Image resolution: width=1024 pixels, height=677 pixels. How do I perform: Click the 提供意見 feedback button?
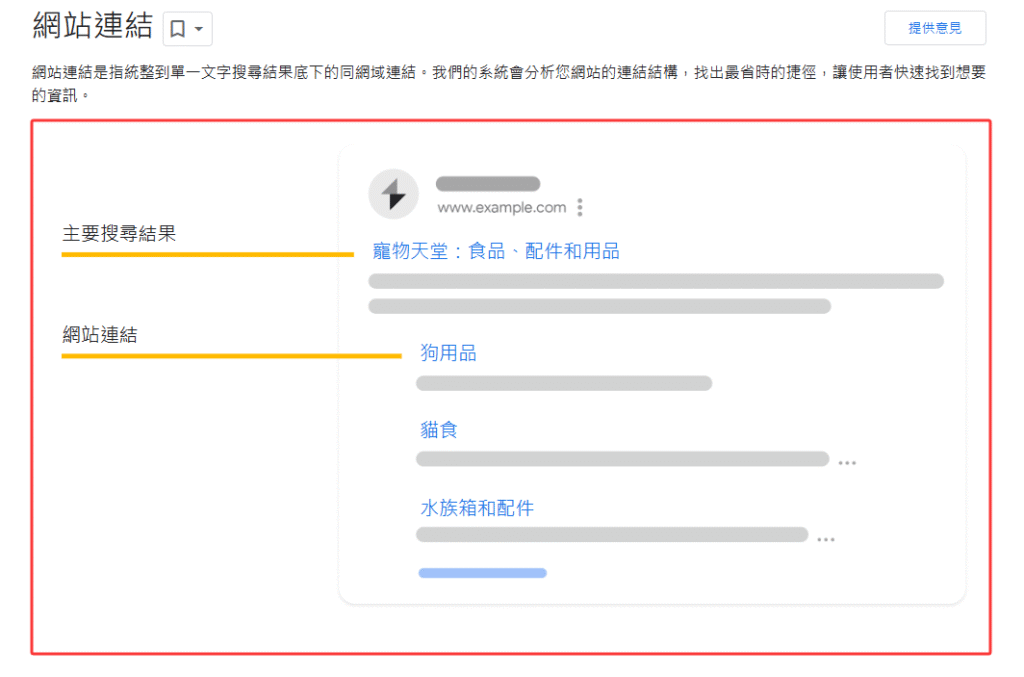click(x=935, y=28)
